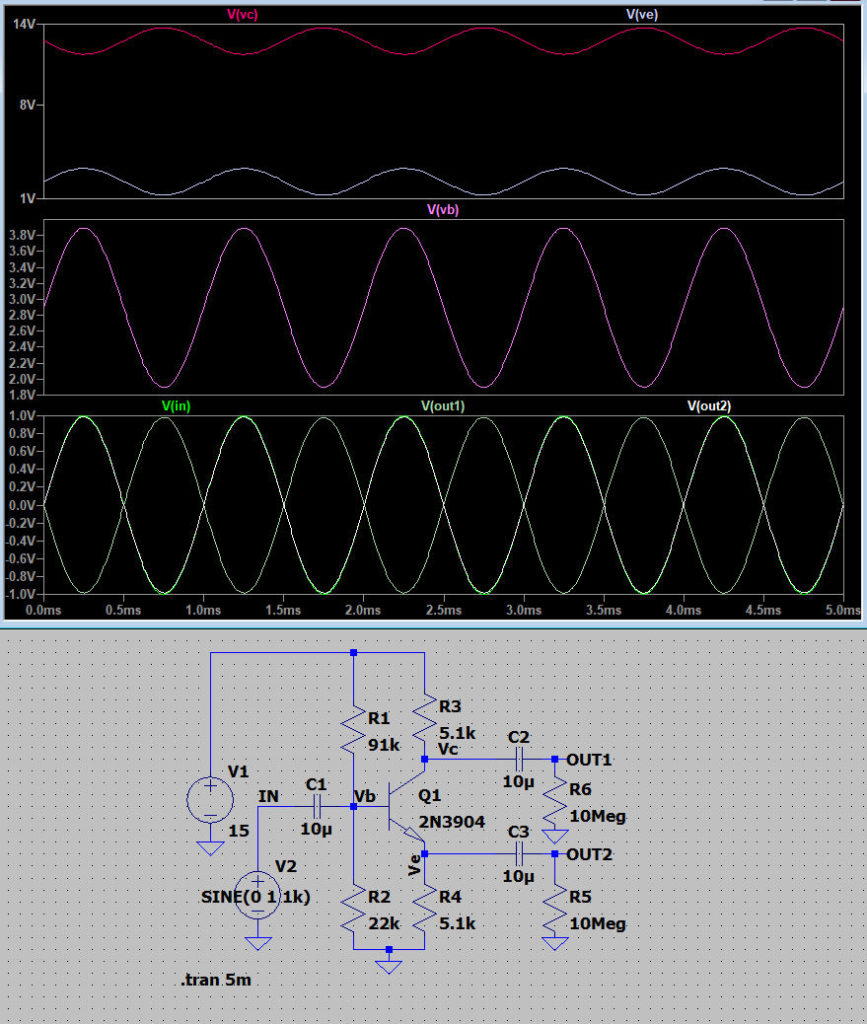
Task: Select the OUT1 net label
Action: 588,759
